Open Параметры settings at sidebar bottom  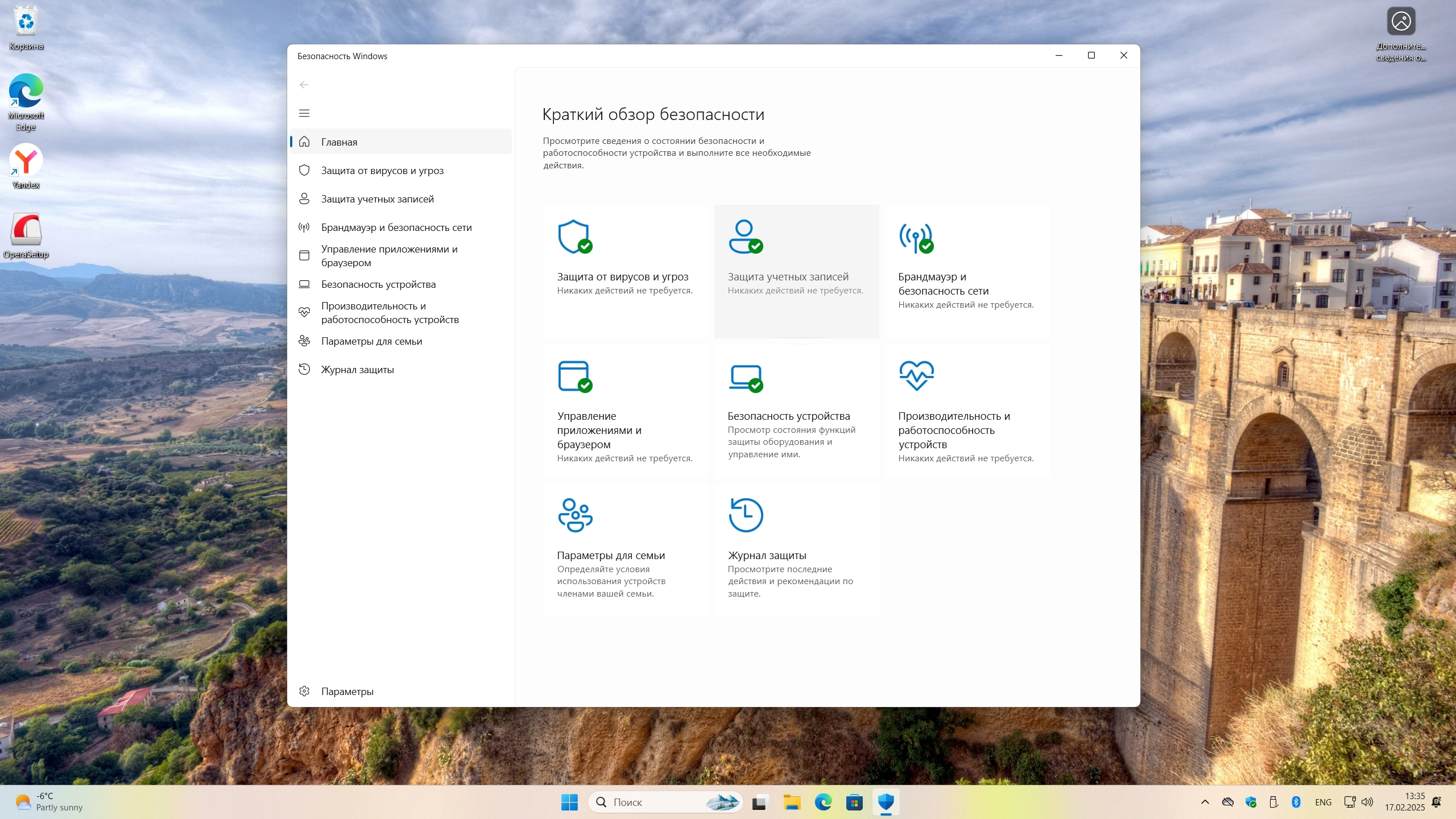[x=347, y=692]
